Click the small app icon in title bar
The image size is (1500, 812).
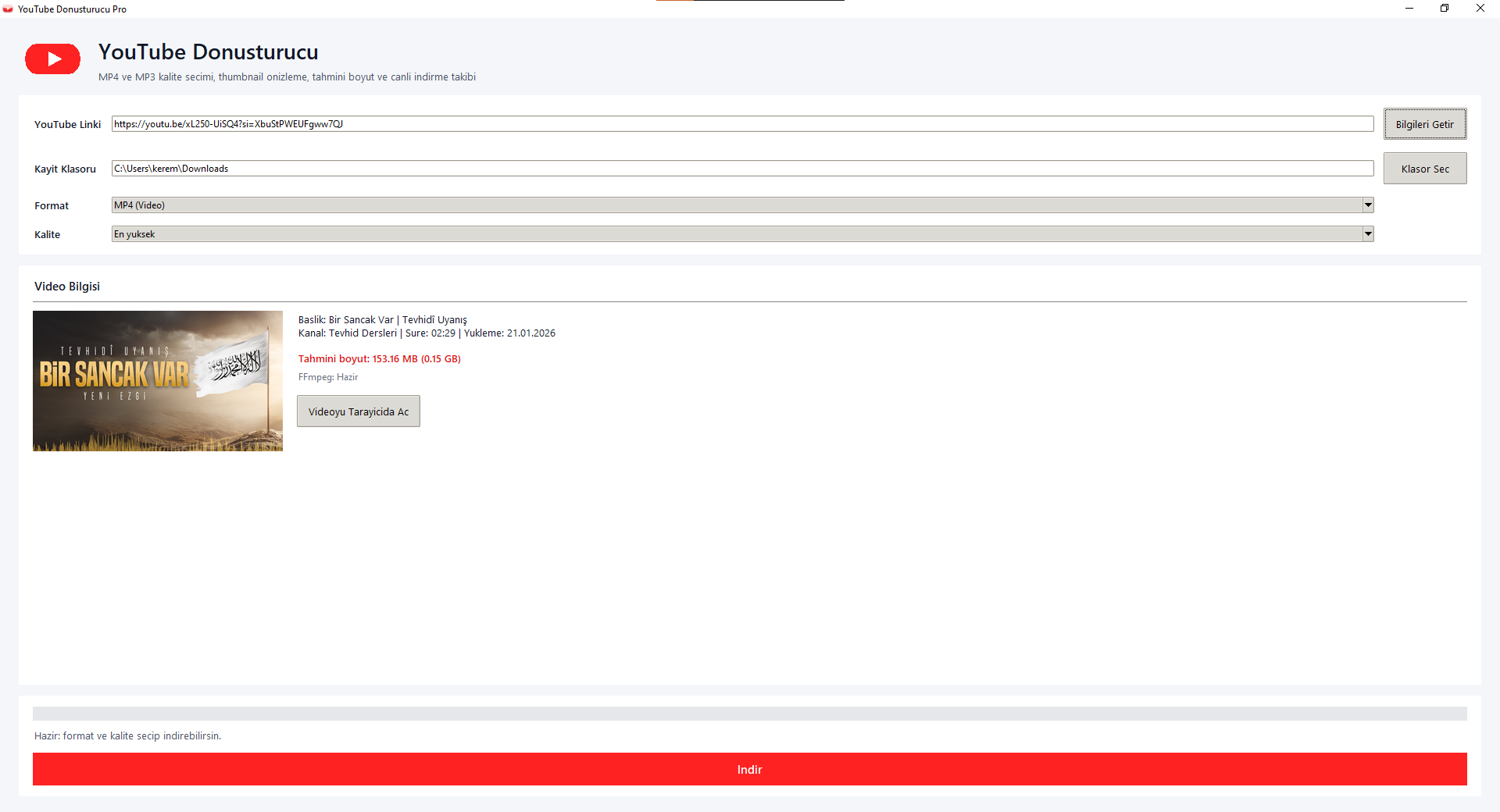(8, 9)
